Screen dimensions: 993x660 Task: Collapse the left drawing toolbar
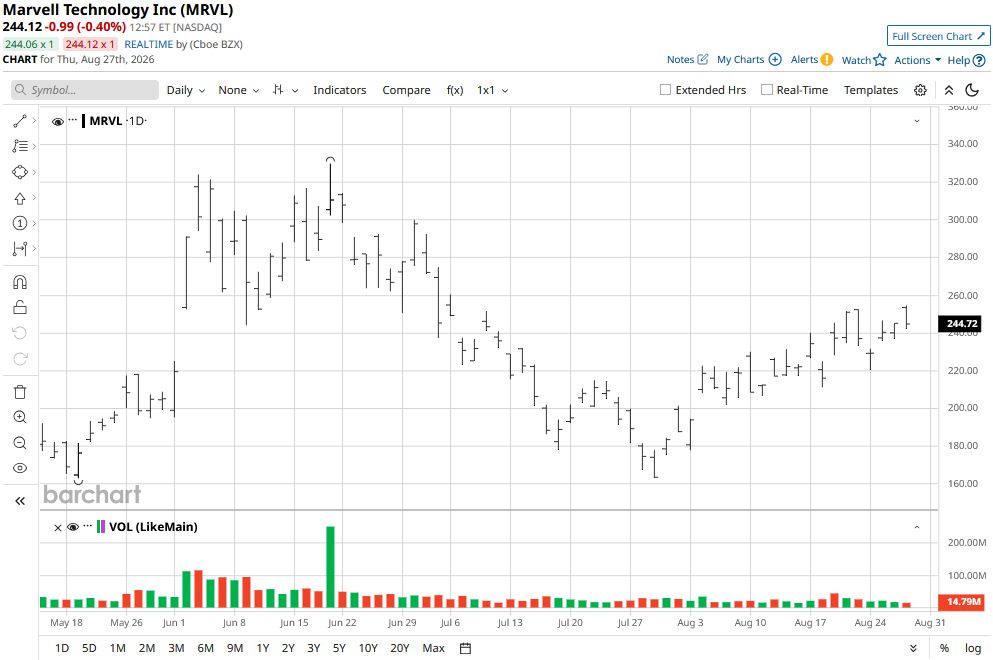pos(20,501)
